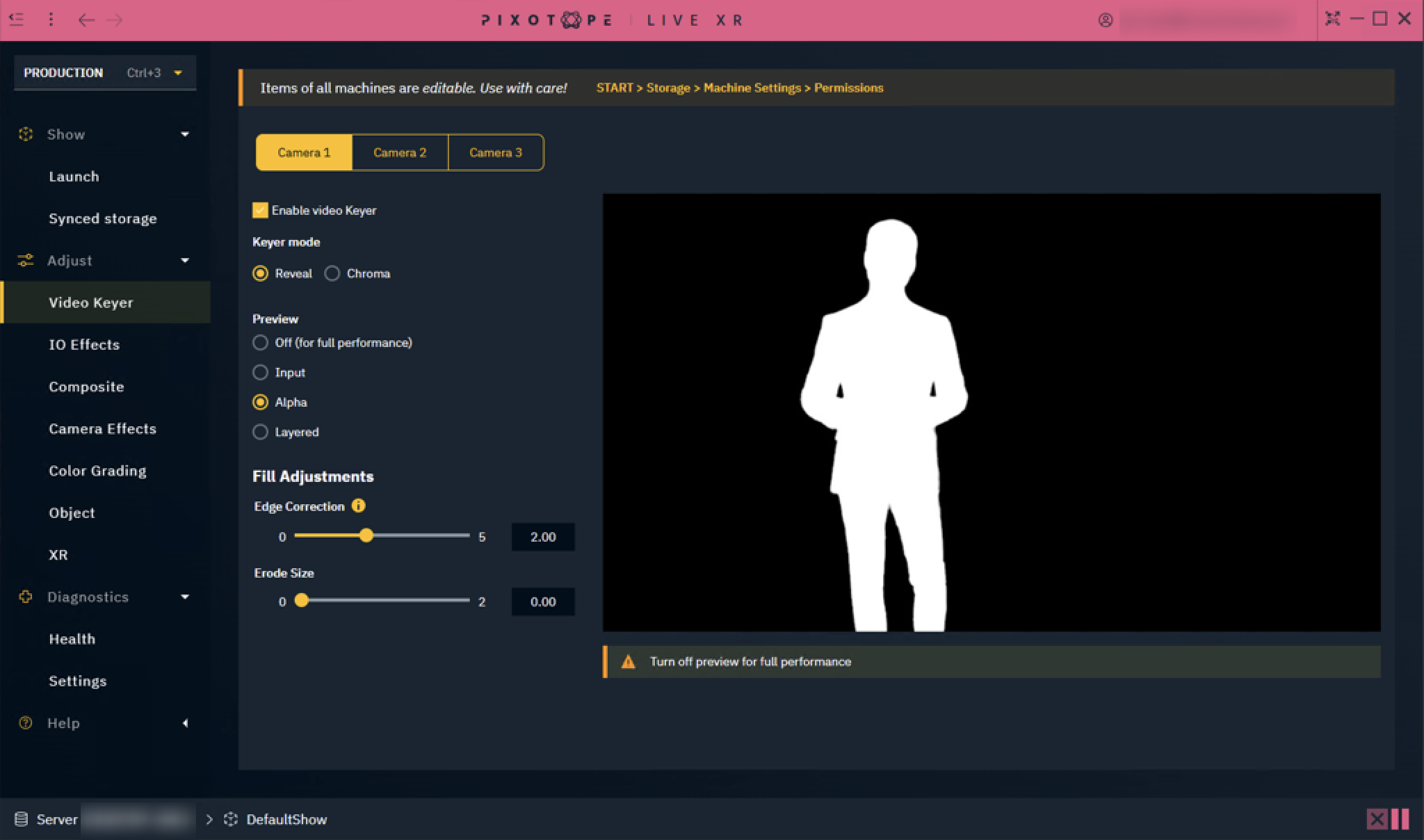Click the back navigation arrow
This screenshot has width=1424, height=840.
click(x=86, y=19)
